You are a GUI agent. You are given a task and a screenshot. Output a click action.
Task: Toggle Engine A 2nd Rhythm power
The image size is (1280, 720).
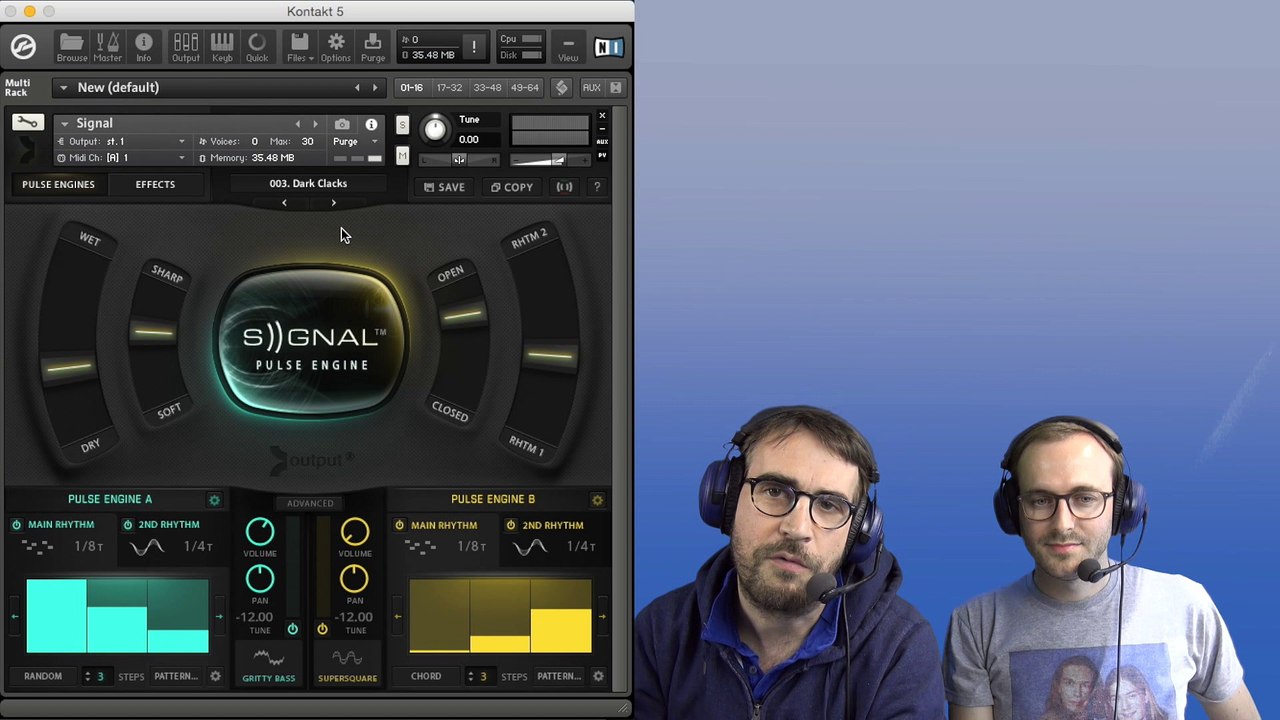[x=127, y=525]
